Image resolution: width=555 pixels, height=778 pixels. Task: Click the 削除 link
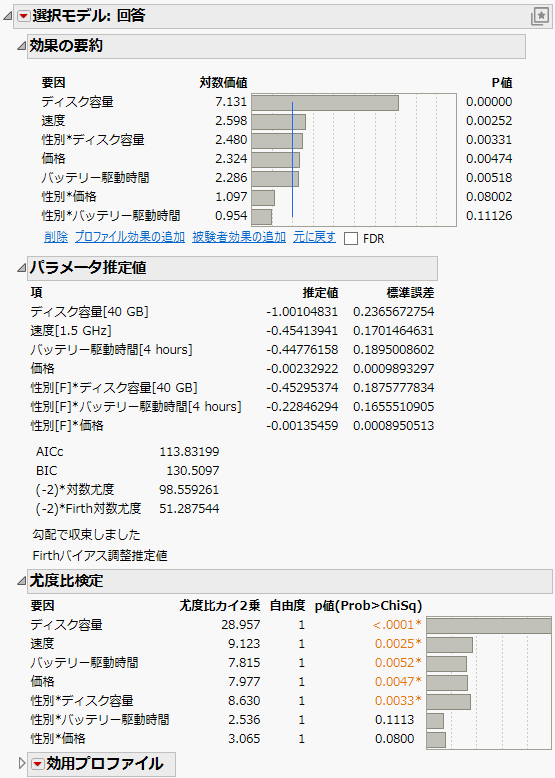click(x=56, y=237)
